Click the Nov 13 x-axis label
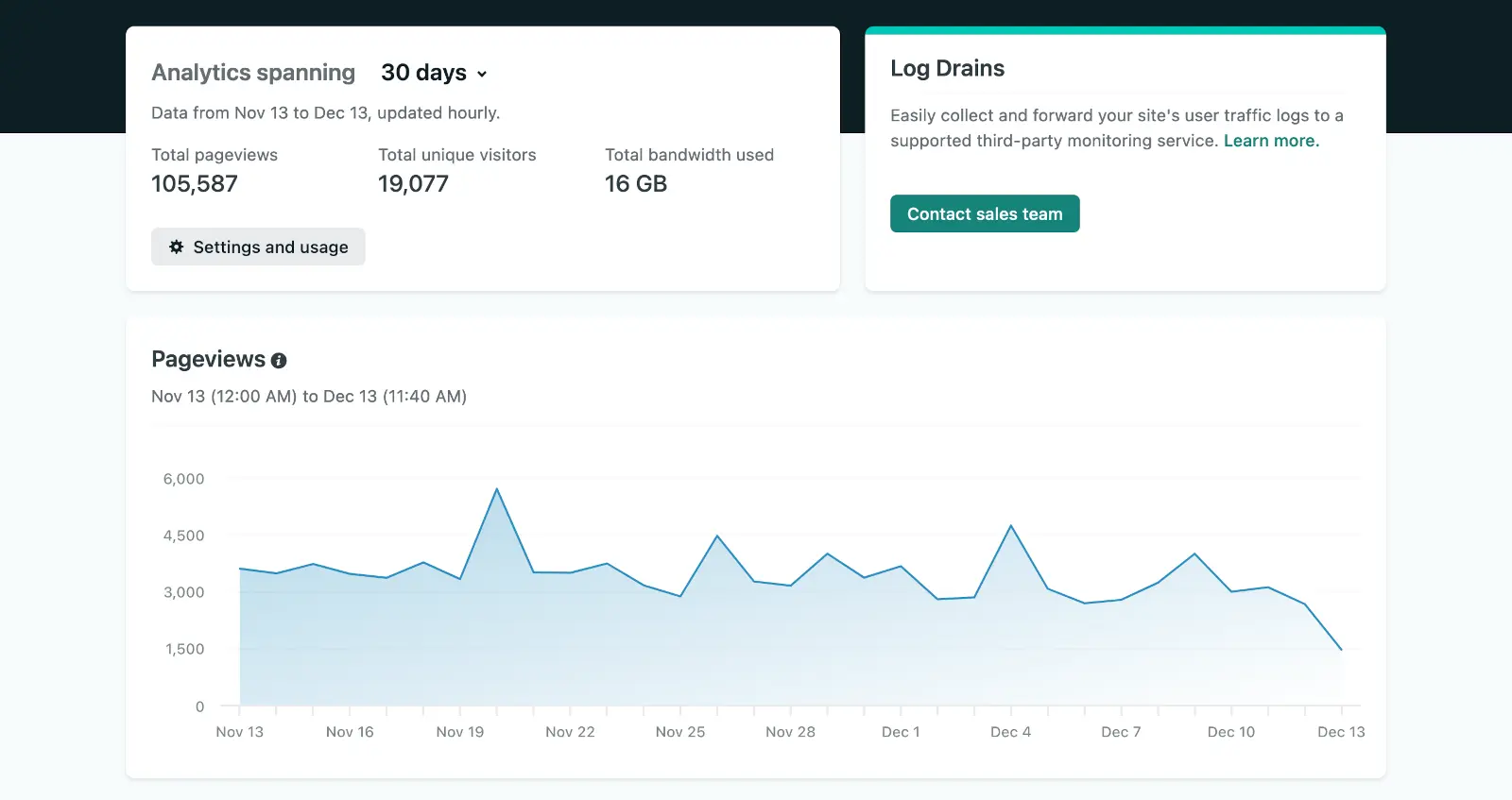The image size is (1512, 800). click(x=240, y=732)
